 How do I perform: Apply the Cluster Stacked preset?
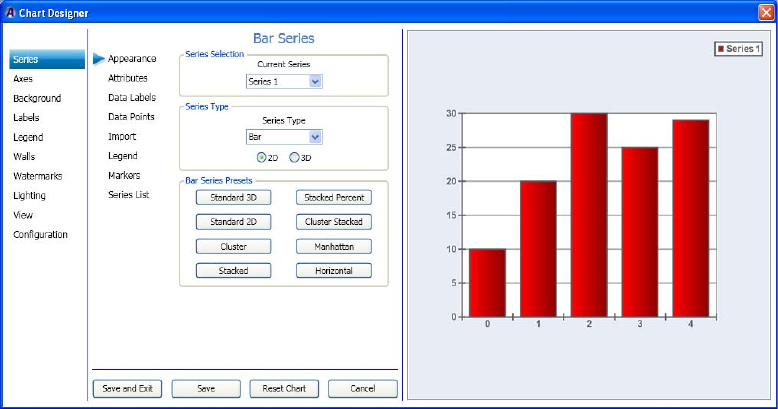pos(334,222)
